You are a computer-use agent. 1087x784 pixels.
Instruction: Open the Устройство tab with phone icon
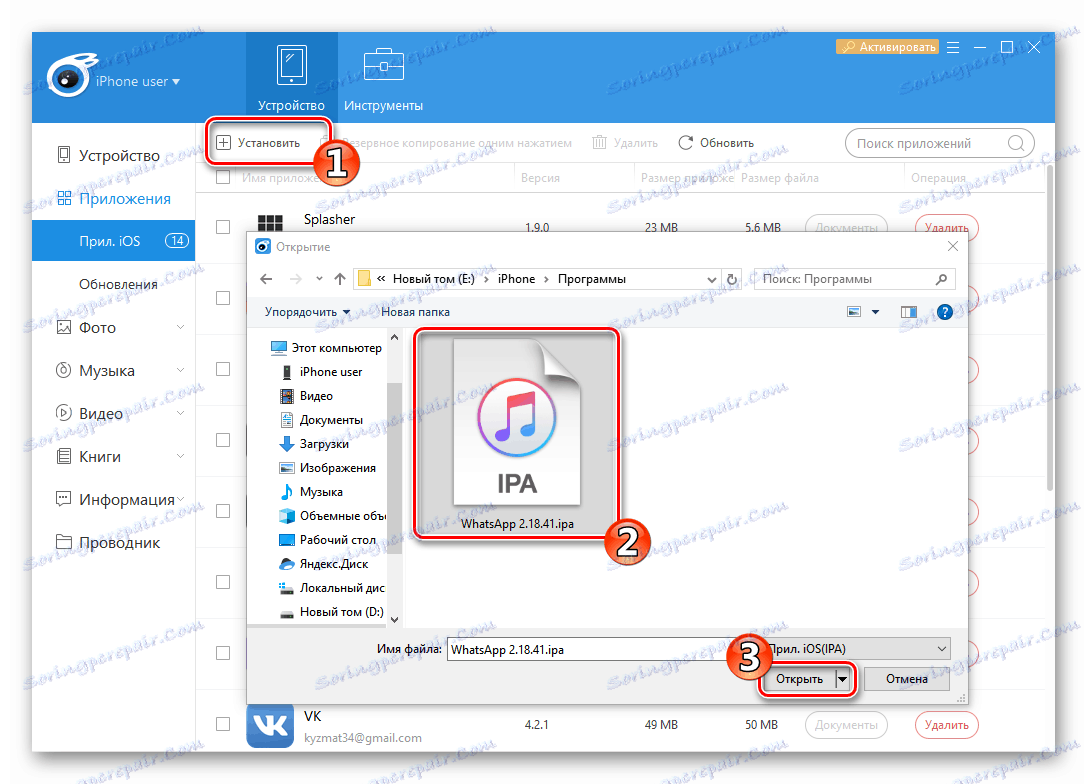tap(291, 78)
